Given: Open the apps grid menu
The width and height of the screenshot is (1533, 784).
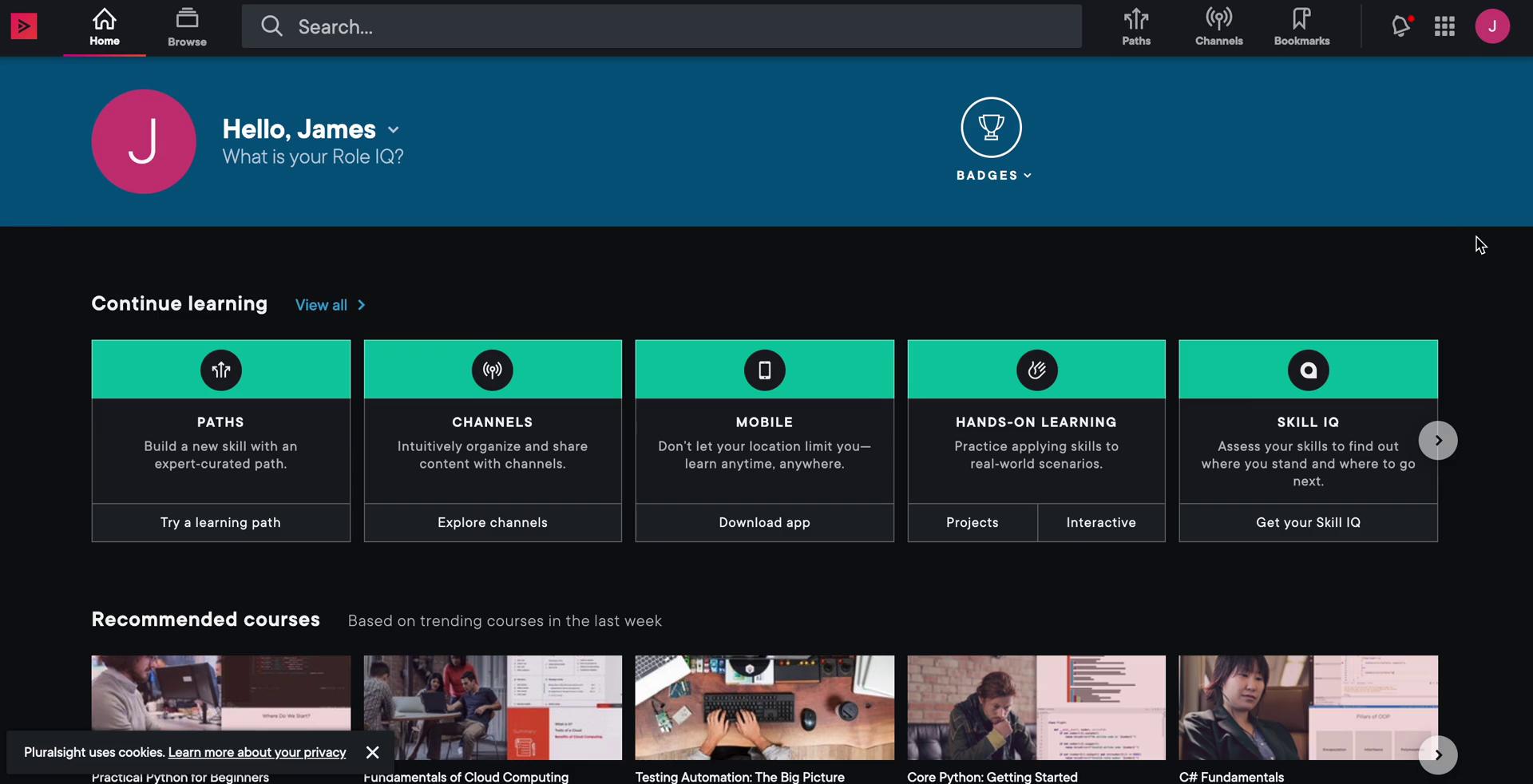Looking at the screenshot, I should (1444, 26).
